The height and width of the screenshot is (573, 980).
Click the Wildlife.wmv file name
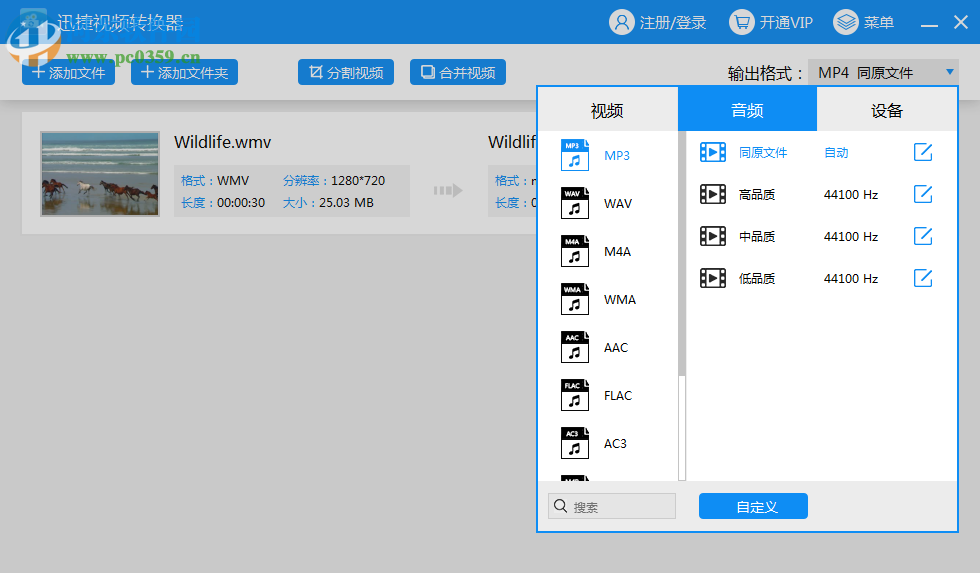(222, 142)
